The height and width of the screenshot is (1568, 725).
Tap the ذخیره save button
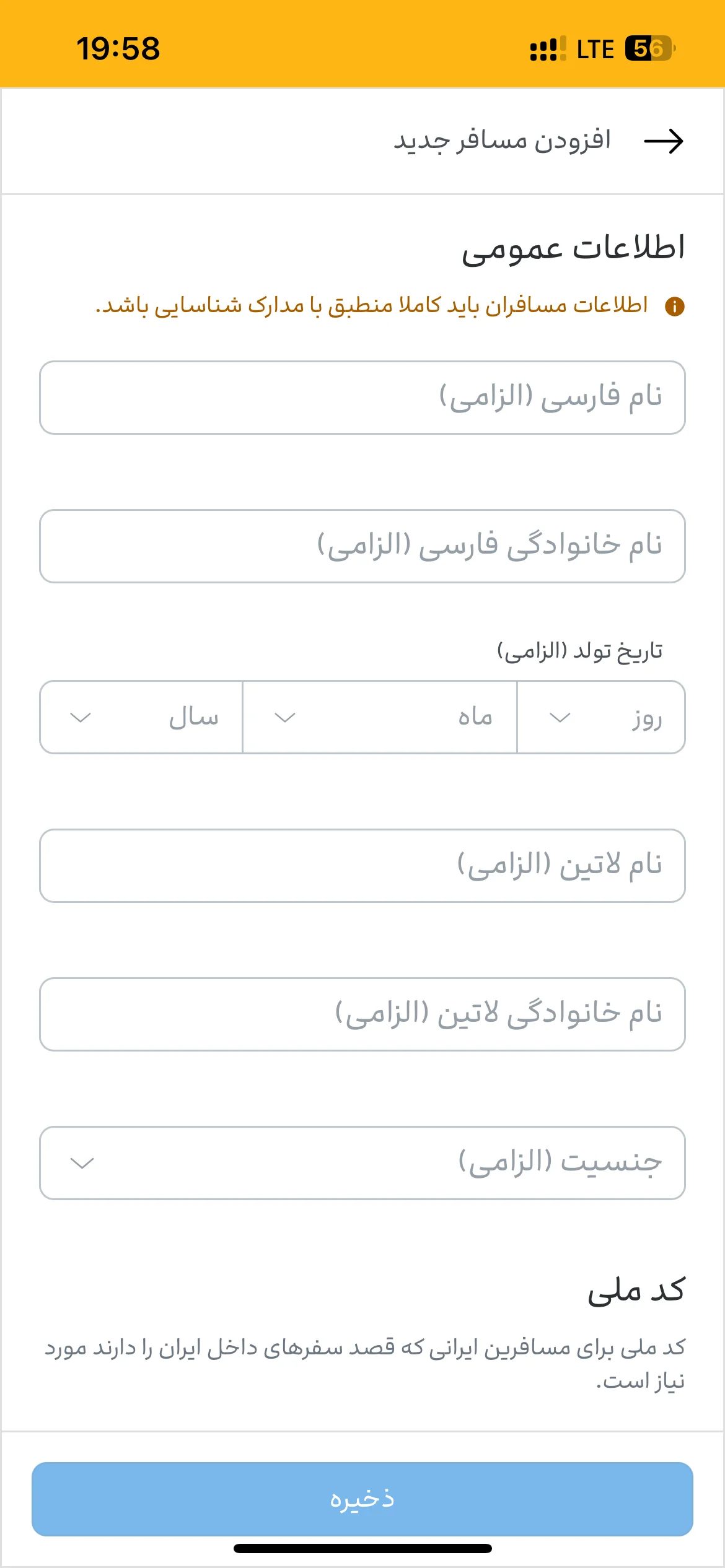coord(362,1499)
